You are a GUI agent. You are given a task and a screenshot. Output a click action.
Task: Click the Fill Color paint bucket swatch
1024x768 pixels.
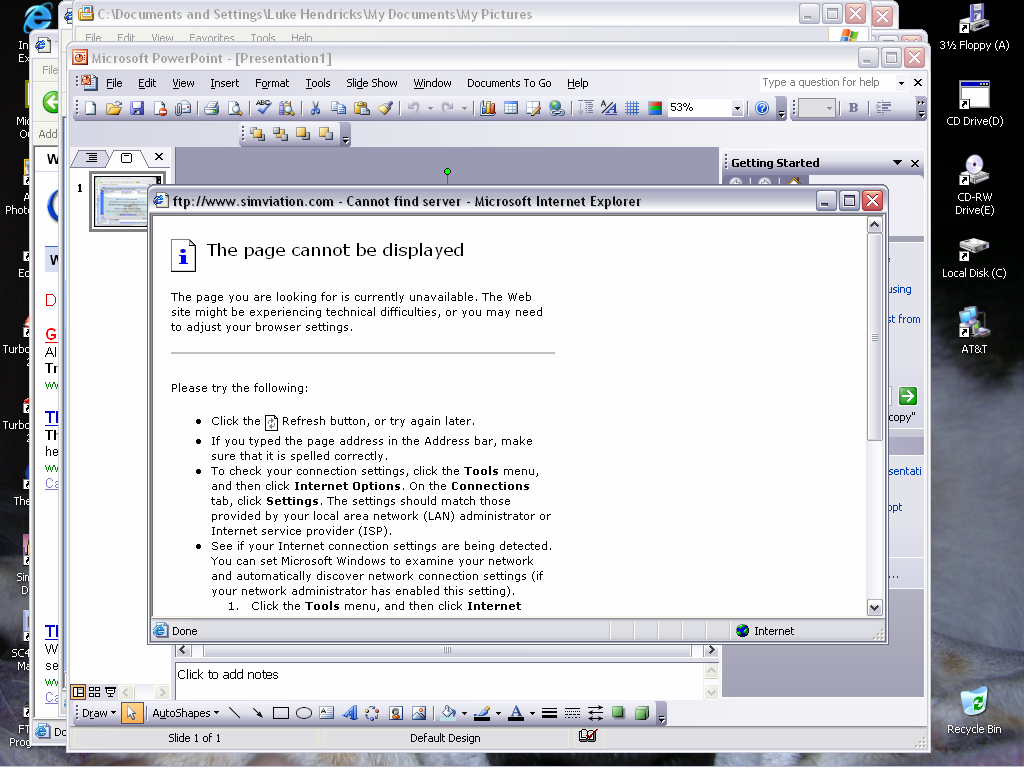click(449, 713)
